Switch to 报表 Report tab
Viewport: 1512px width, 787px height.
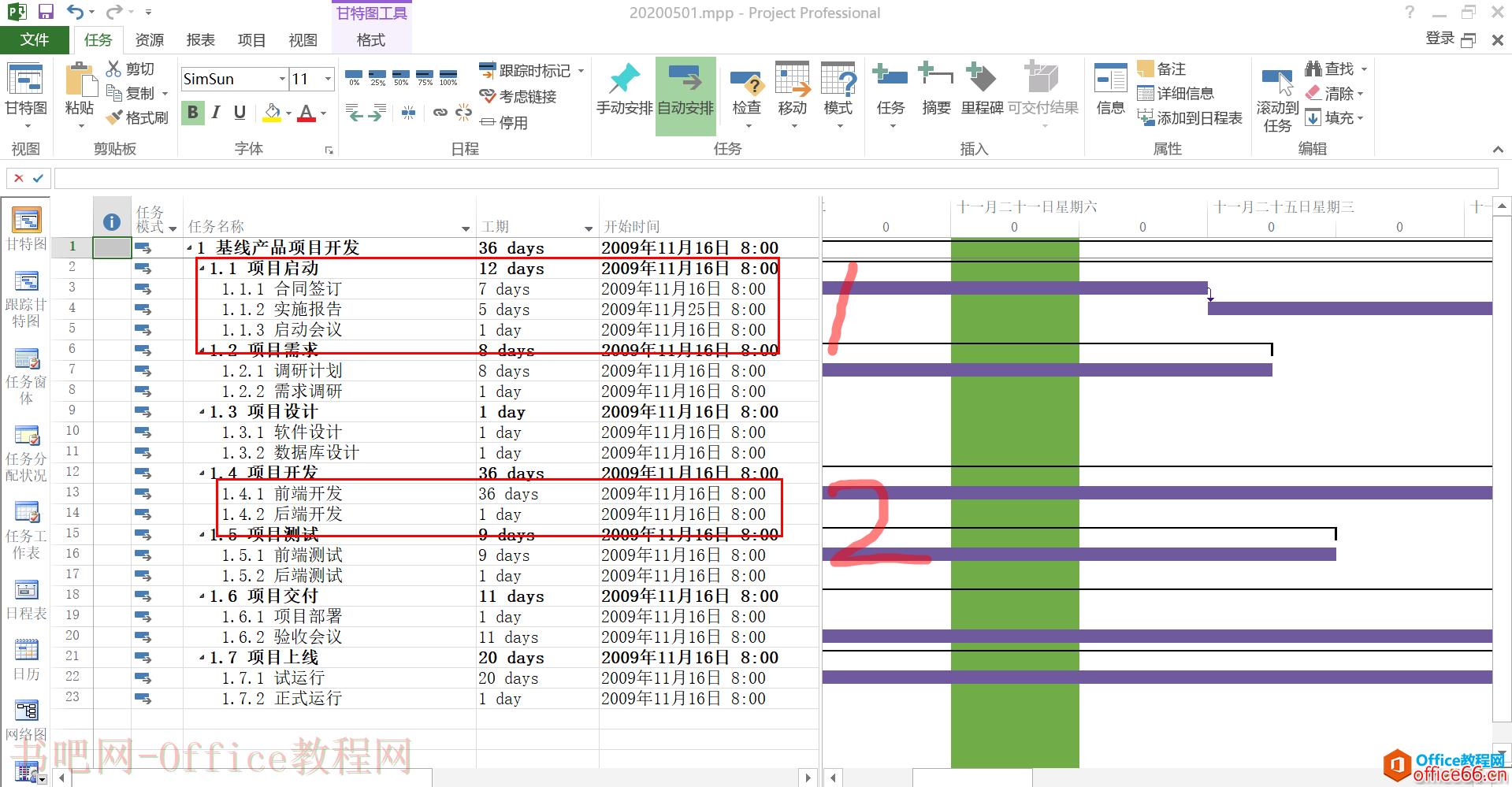click(x=200, y=39)
